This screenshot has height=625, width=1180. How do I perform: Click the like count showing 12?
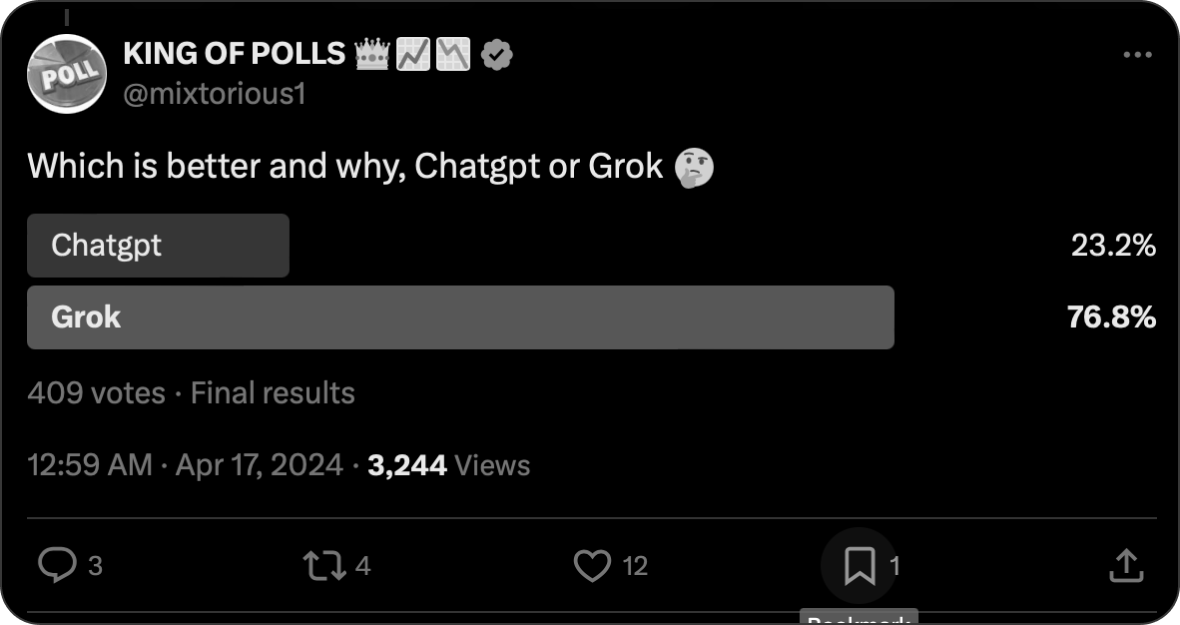coord(635,567)
